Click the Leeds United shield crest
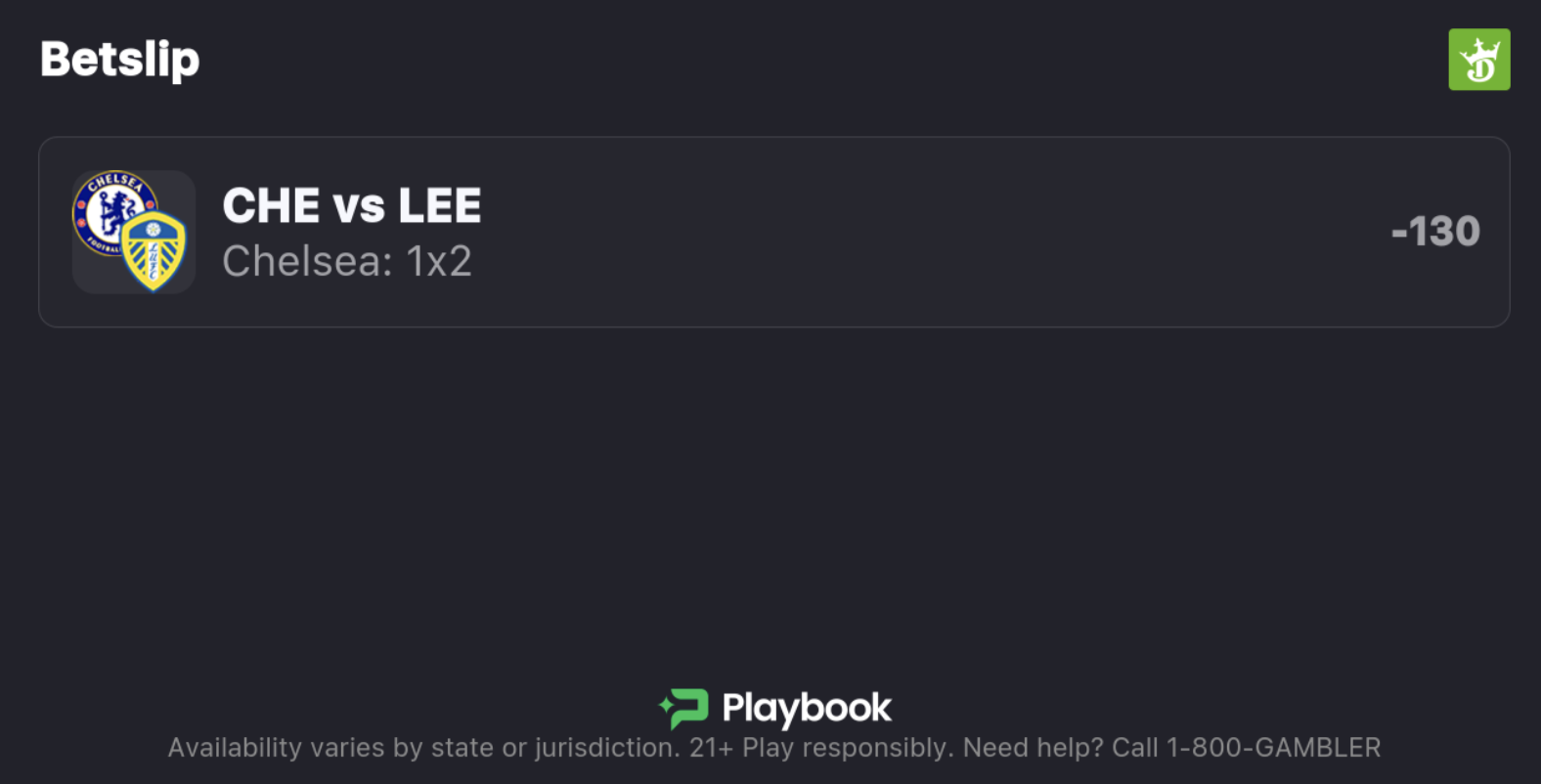The width and height of the screenshot is (1541, 784). [x=154, y=252]
